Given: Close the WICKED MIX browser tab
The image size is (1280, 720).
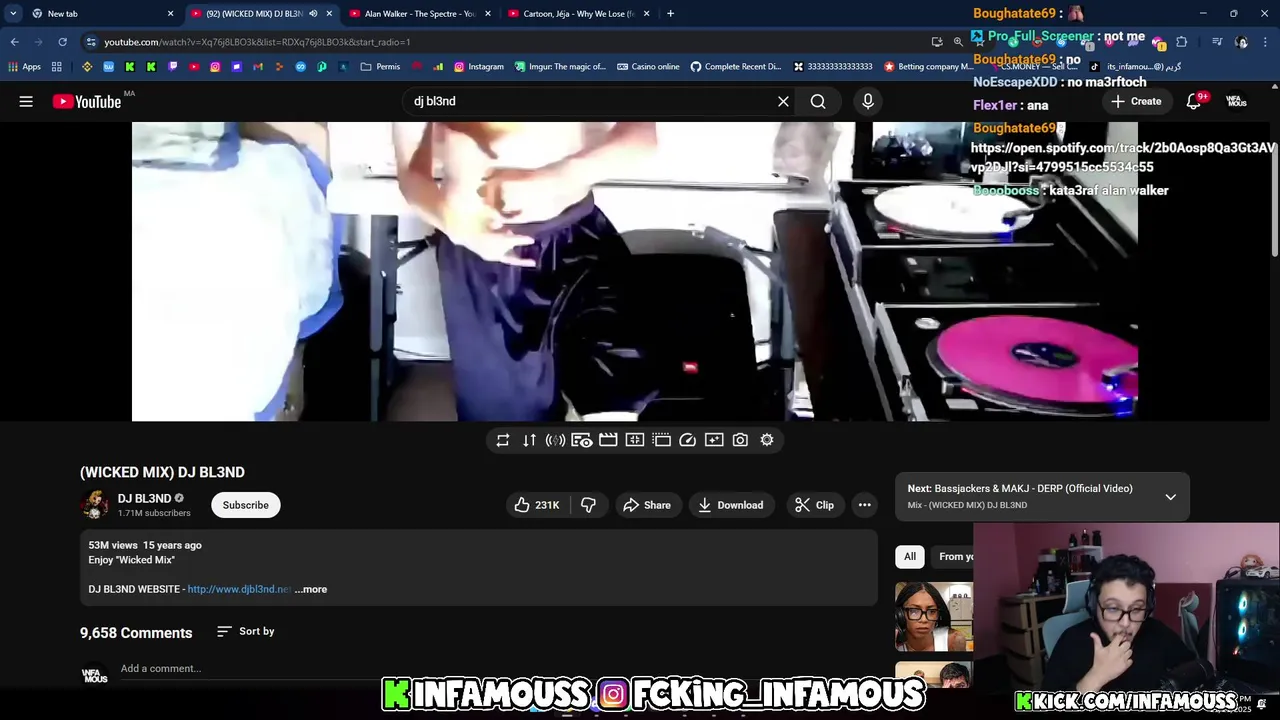Looking at the screenshot, I should click(x=329, y=14).
